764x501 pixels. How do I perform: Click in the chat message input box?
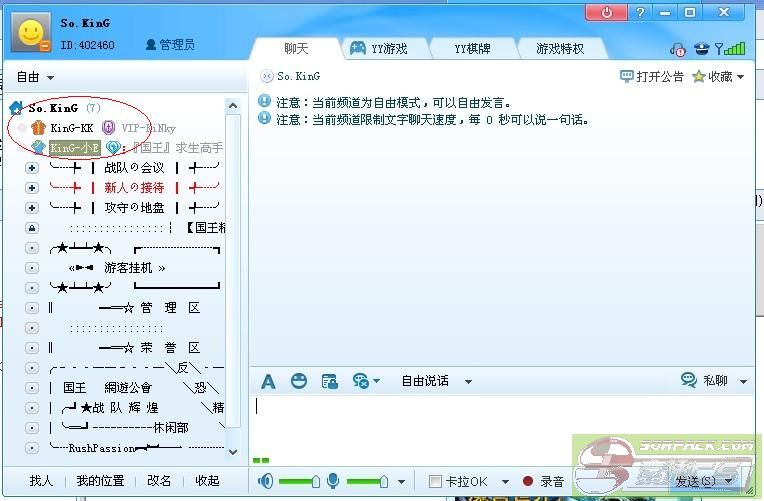click(x=500, y=420)
